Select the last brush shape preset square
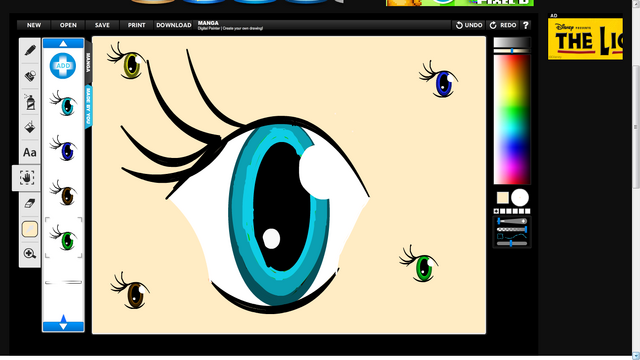 point(528,211)
